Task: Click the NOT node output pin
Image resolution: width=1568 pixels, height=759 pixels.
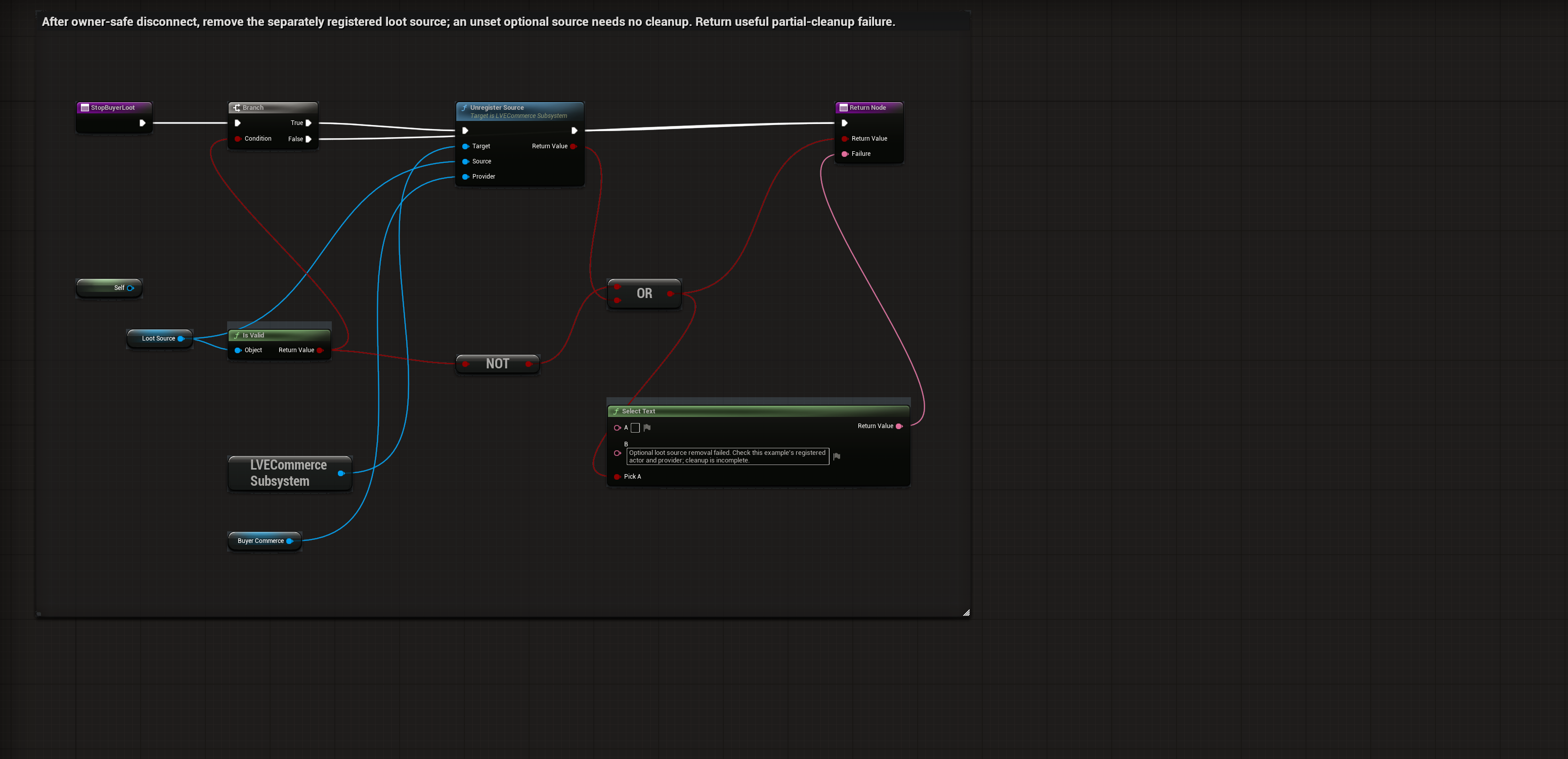Action: click(x=529, y=364)
